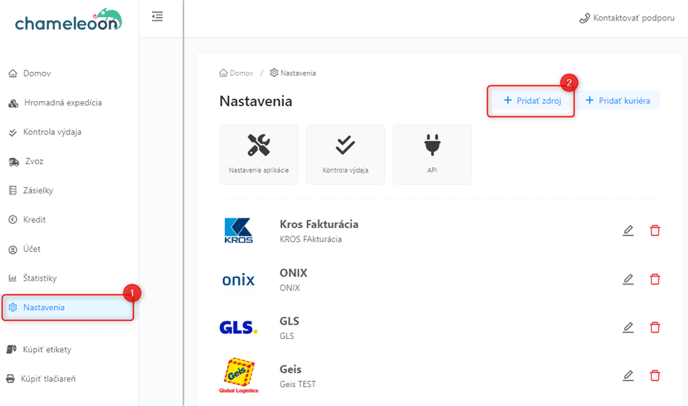
Task: Click the ONIX title text
Action: pyautogui.click(x=294, y=273)
